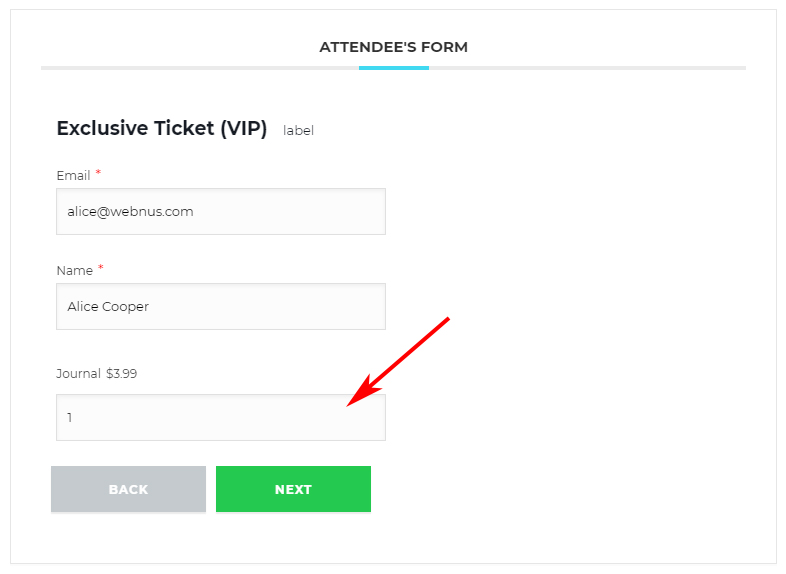786x574 pixels.
Task: Click the red arrow annotation
Action: coord(398,361)
